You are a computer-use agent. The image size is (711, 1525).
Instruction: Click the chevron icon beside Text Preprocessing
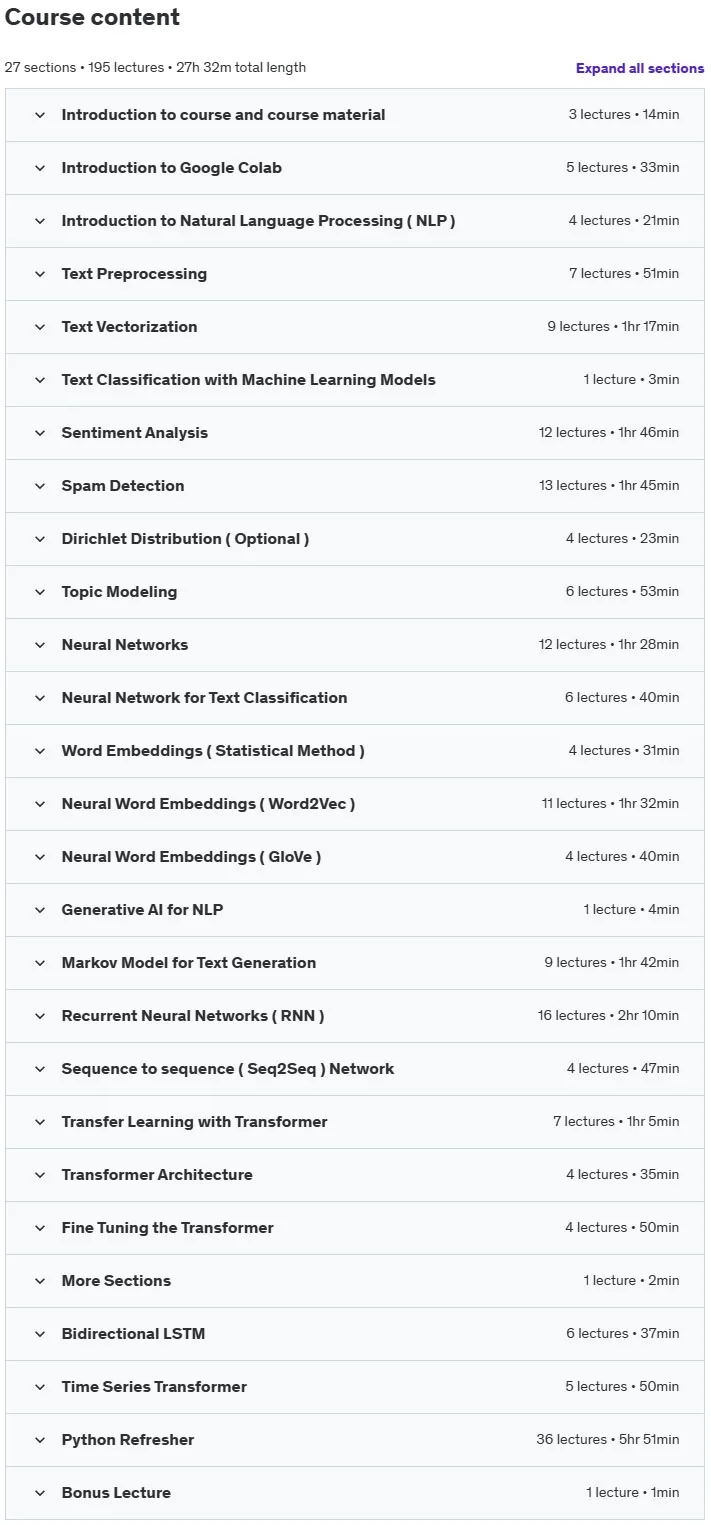pyautogui.click(x=40, y=274)
